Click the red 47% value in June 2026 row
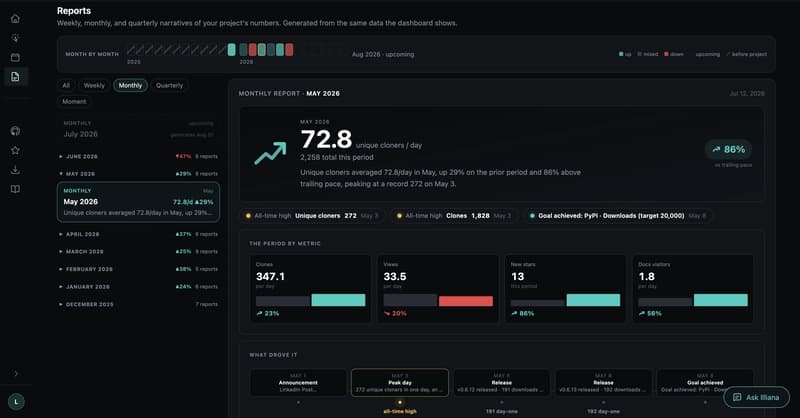 183,156
